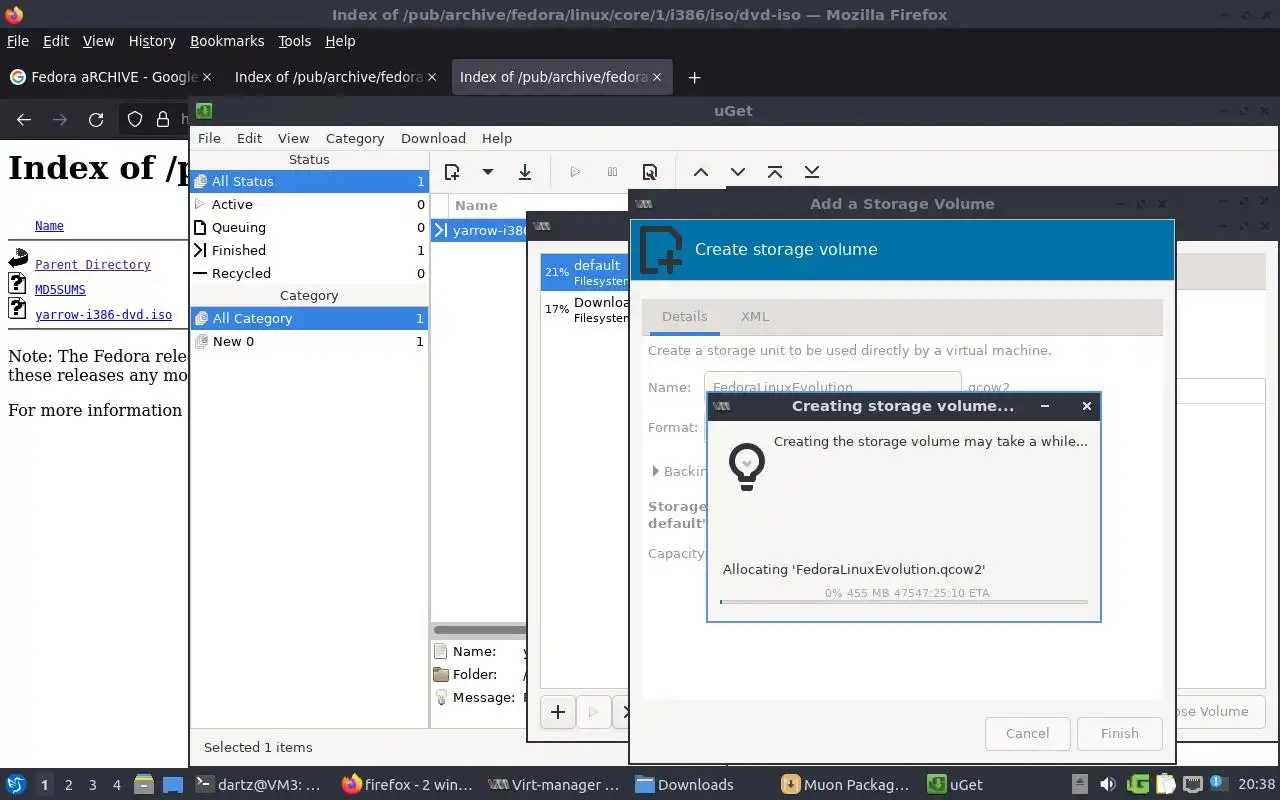This screenshot has width=1280, height=800.
Task: Open uGet Category menu
Action: tap(355, 138)
